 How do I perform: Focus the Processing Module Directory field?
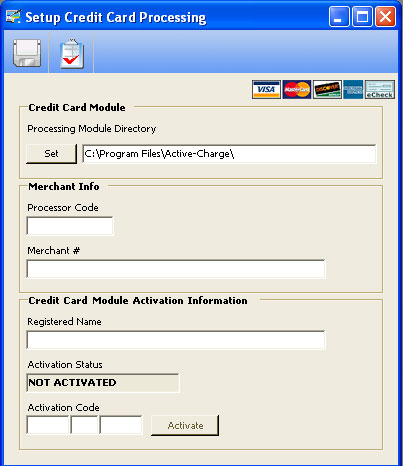coord(229,154)
